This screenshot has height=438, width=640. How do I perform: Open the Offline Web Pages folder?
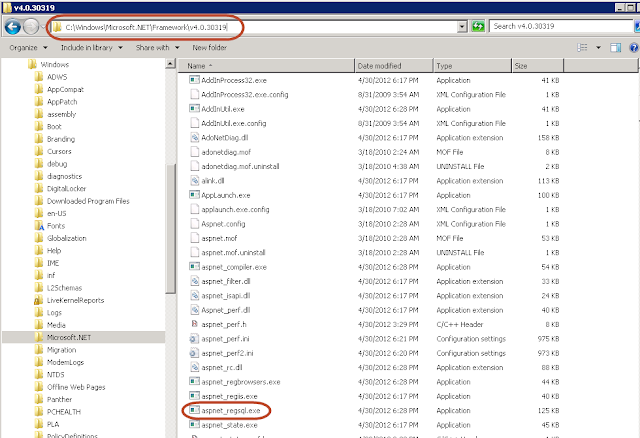pos(76,387)
